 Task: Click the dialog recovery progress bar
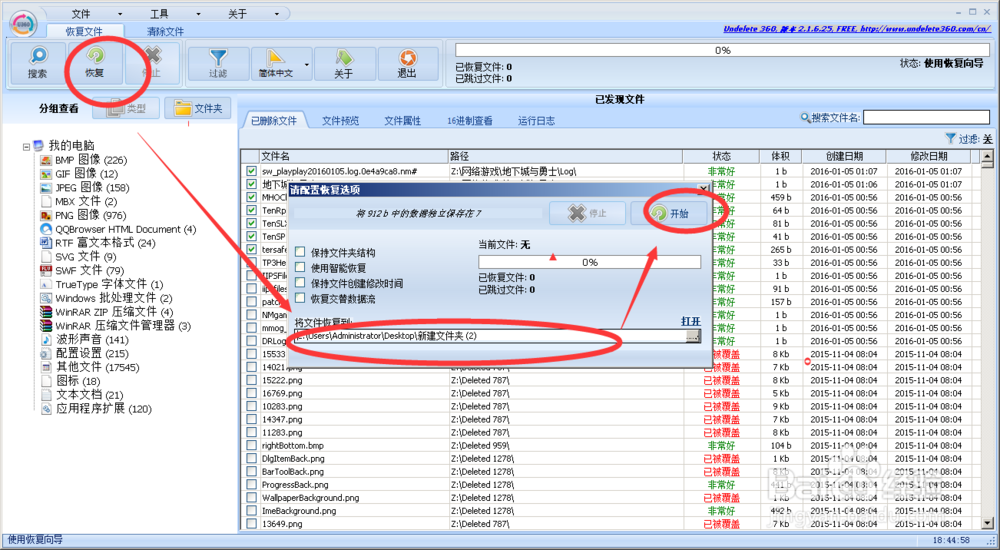589,262
